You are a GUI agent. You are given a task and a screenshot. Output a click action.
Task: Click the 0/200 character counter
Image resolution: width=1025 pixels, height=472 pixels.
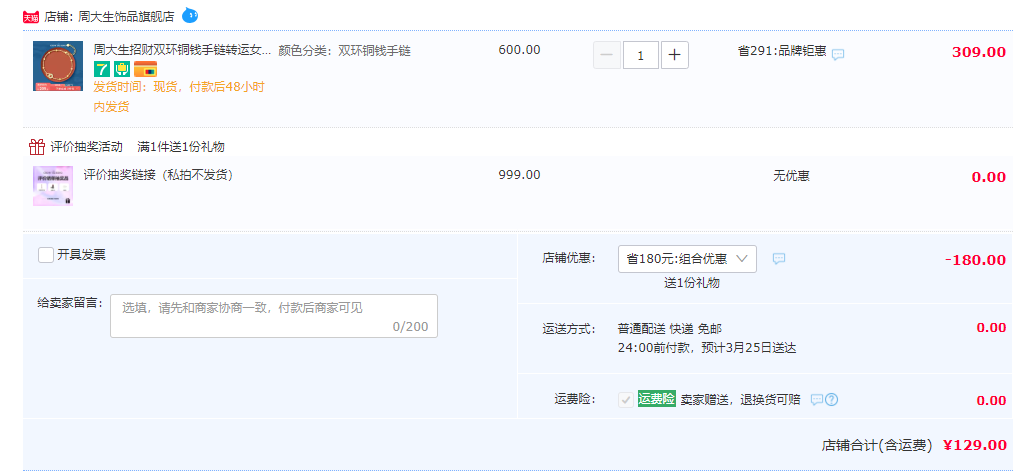411,326
